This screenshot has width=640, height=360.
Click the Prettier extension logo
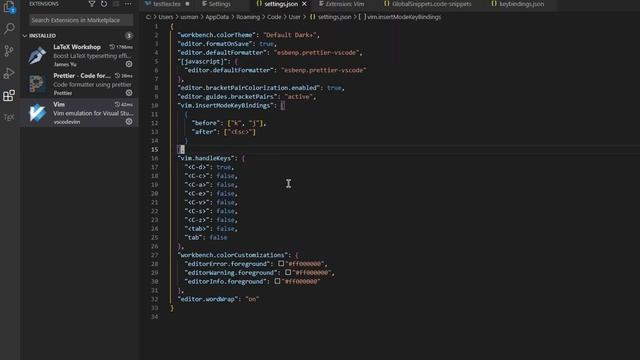[x=37, y=84]
